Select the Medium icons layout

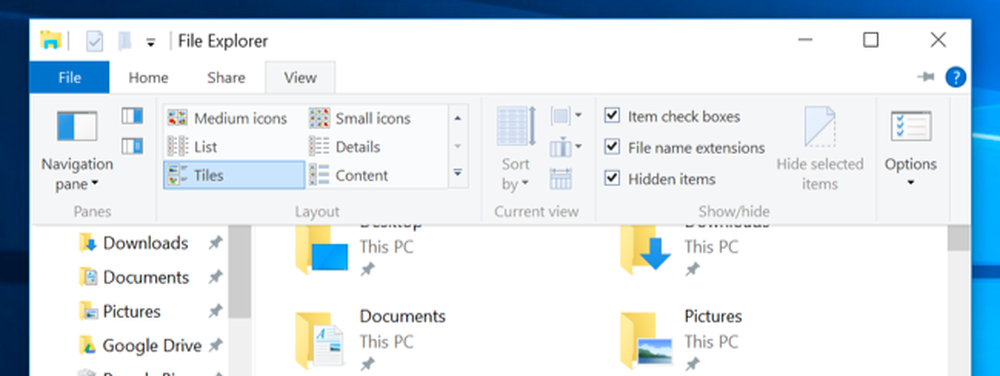pos(228,119)
